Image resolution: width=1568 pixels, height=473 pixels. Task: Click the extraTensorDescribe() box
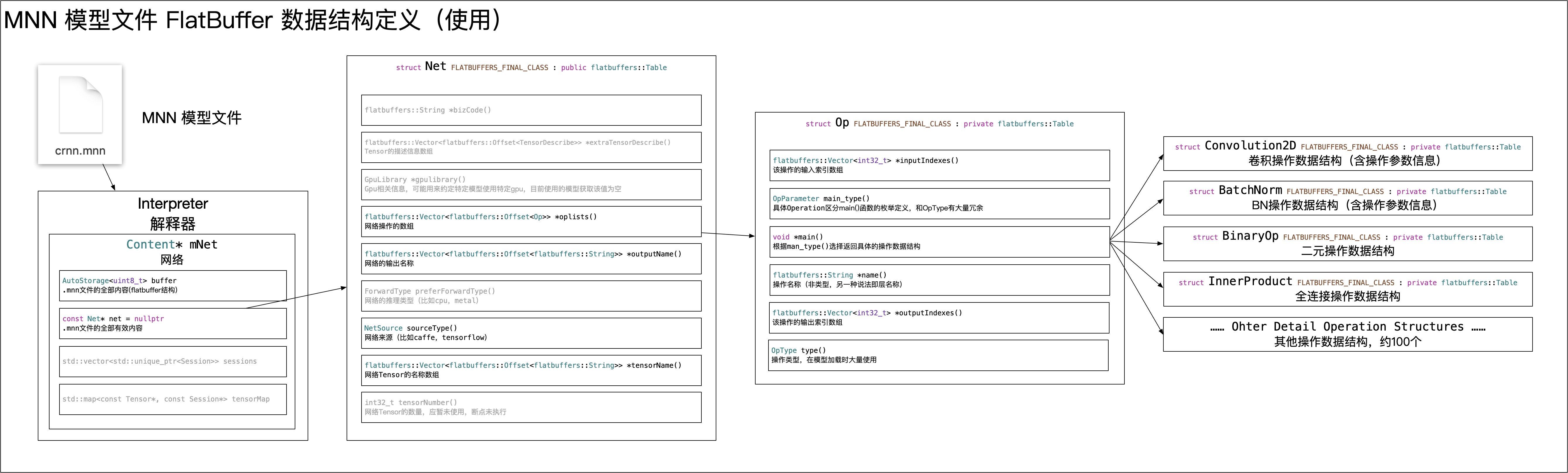tap(531, 147)
